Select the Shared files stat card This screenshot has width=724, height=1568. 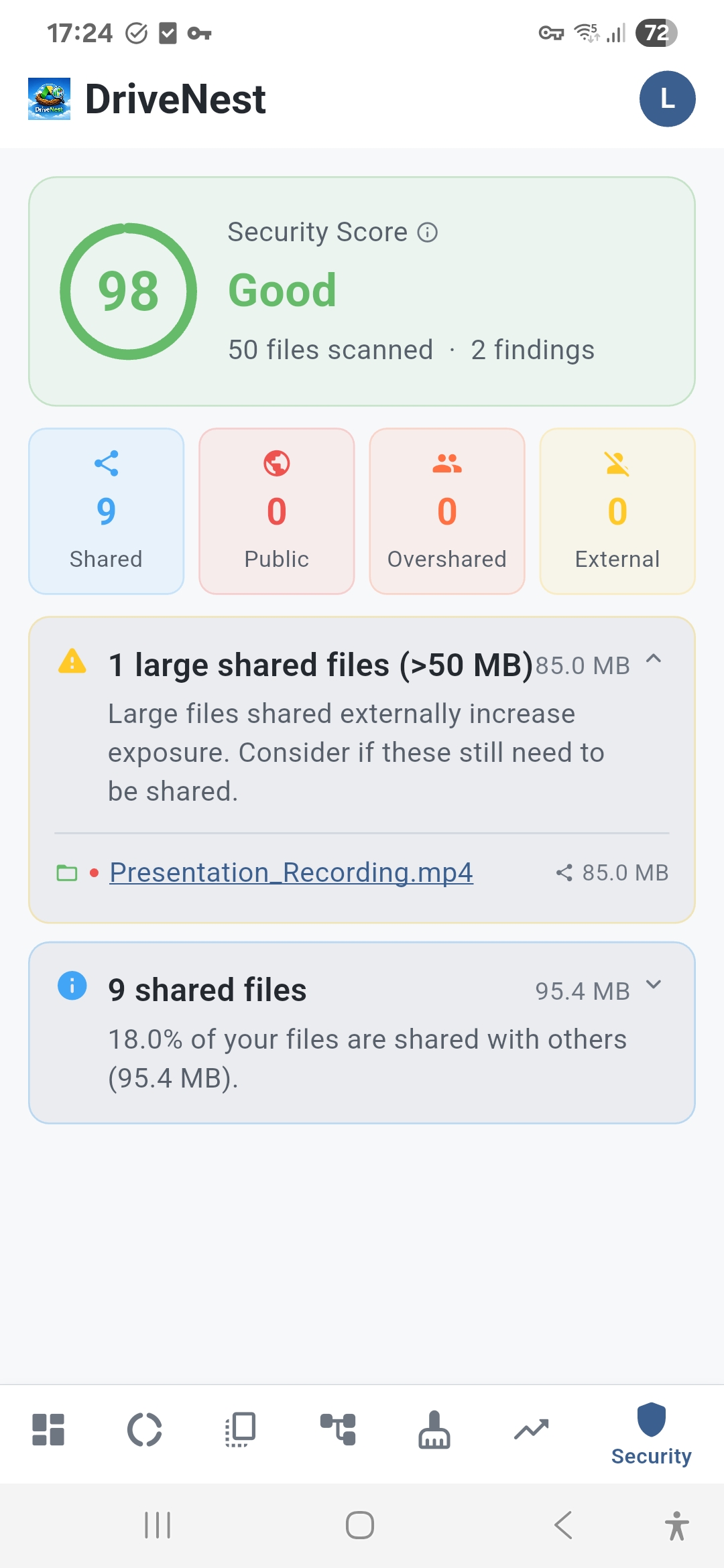tap(107, 511)
